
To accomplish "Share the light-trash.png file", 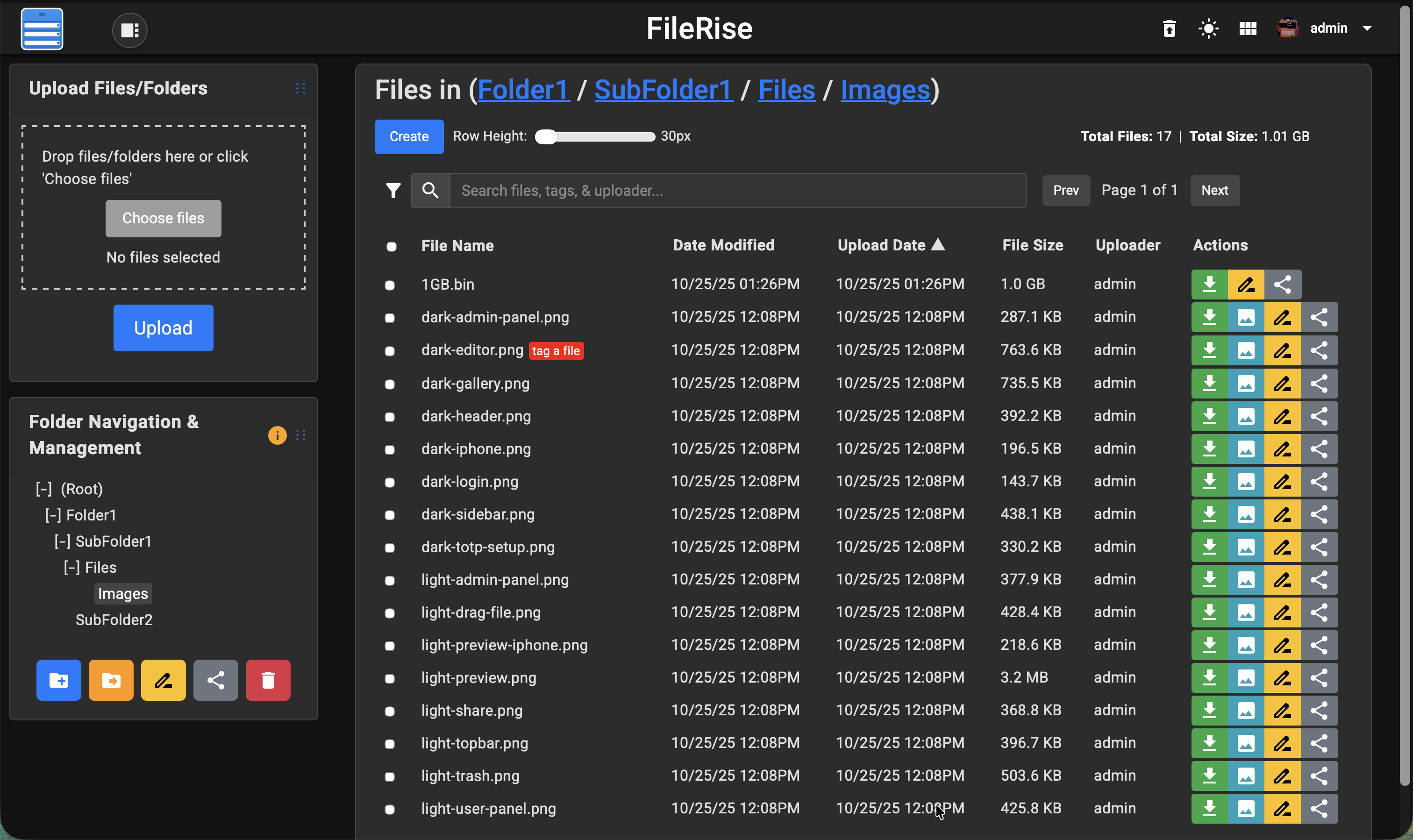I will pos(1319,776).
